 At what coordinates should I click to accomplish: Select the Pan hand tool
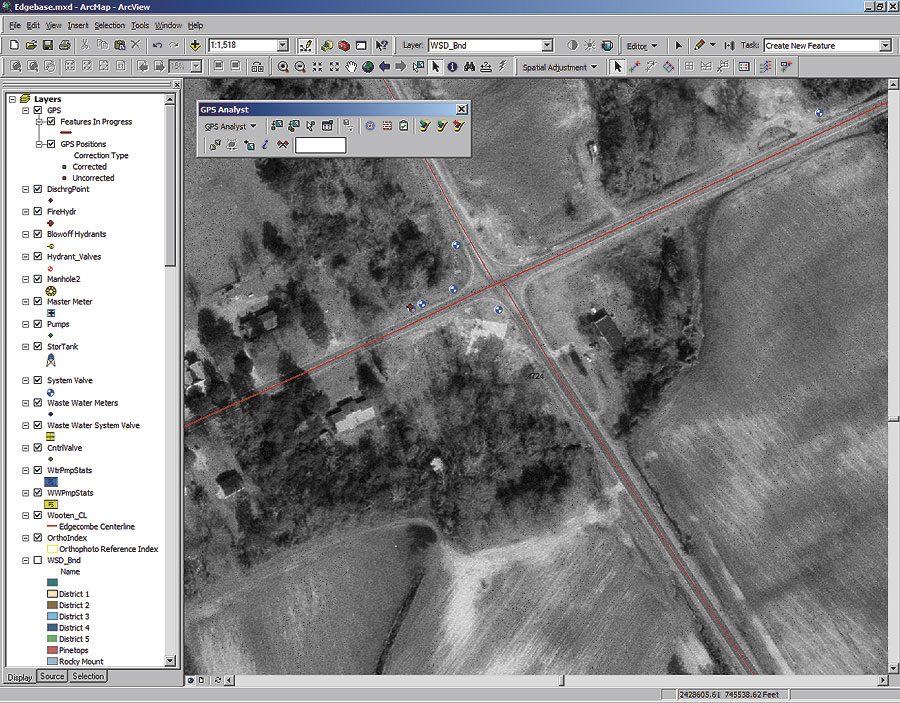351,67
